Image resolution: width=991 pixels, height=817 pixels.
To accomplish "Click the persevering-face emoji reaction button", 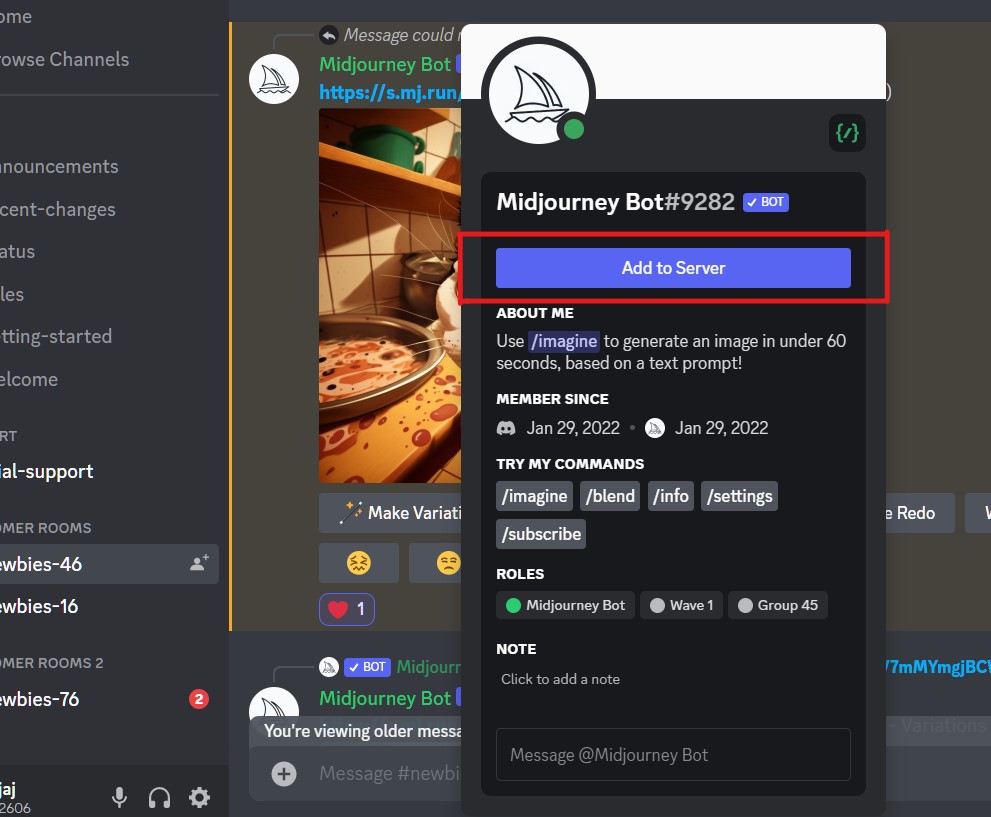I will [x=358, y=563].
